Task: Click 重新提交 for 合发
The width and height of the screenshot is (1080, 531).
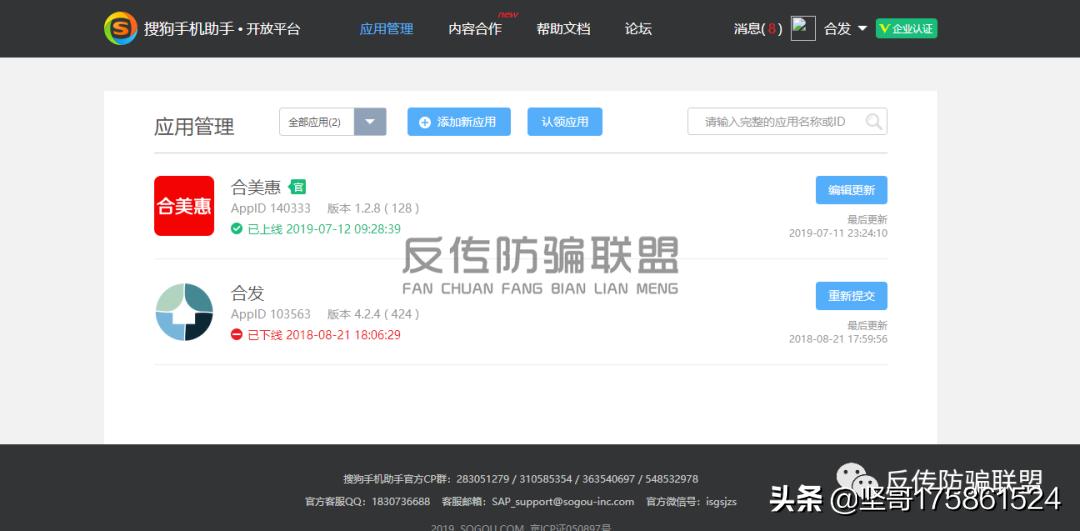Action: coord(851,296)
